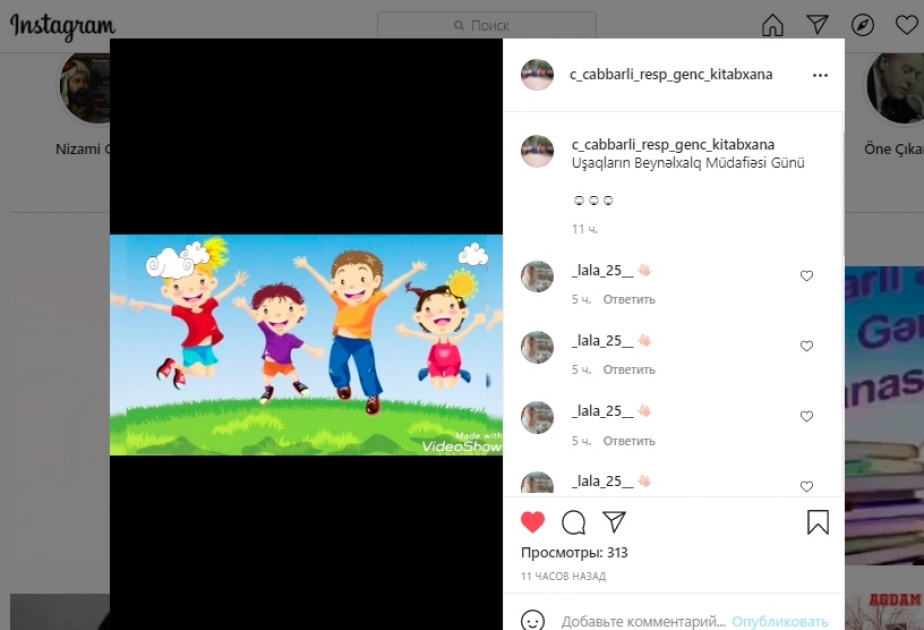This screenshot has width=924, height=630.
Task: Click the caption Uşaqların Beynəlxalq Müdafiəsi Günü
Action: 688,163
